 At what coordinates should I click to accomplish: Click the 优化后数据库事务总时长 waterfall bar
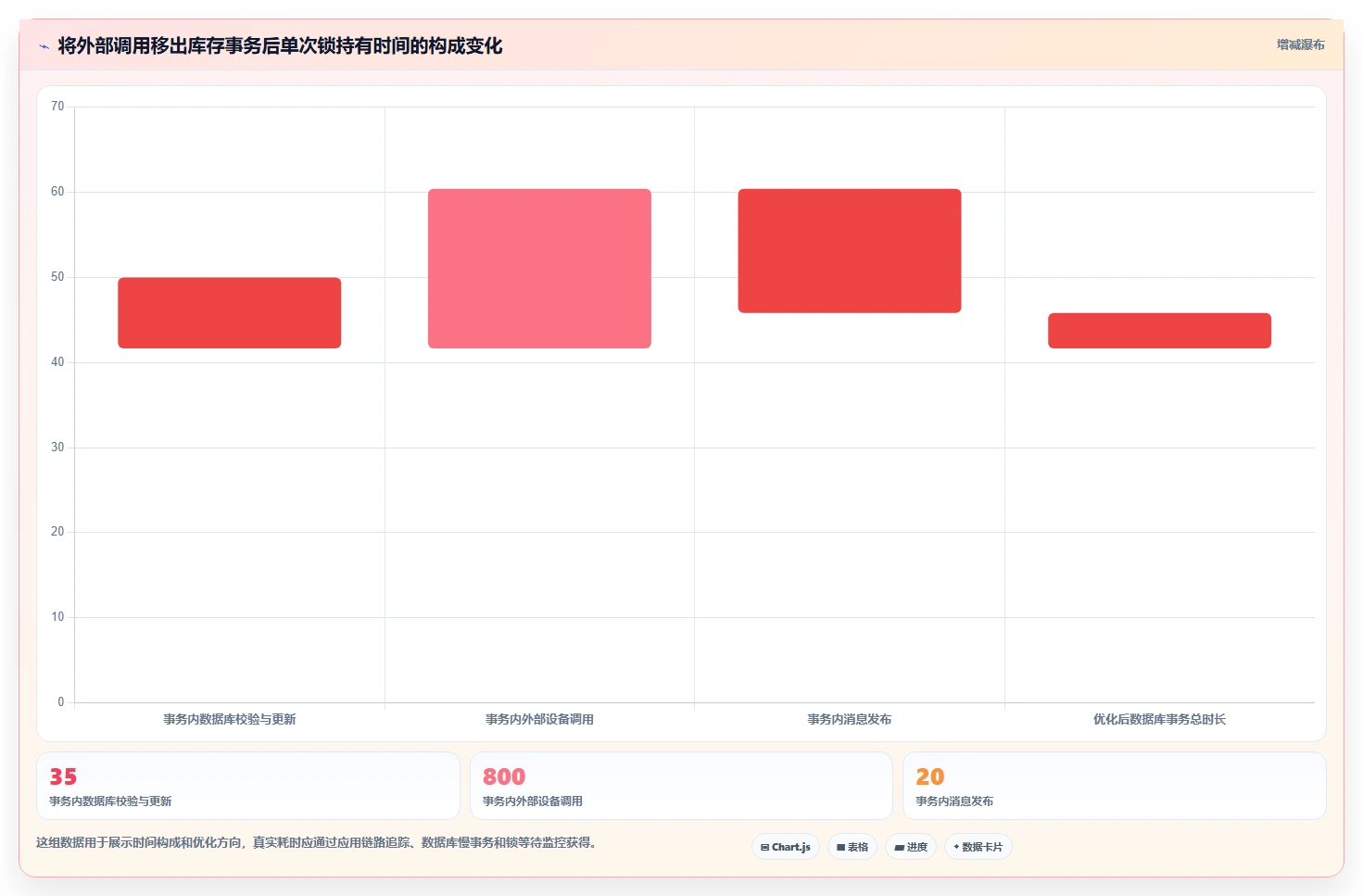(x=1159, y=331)
